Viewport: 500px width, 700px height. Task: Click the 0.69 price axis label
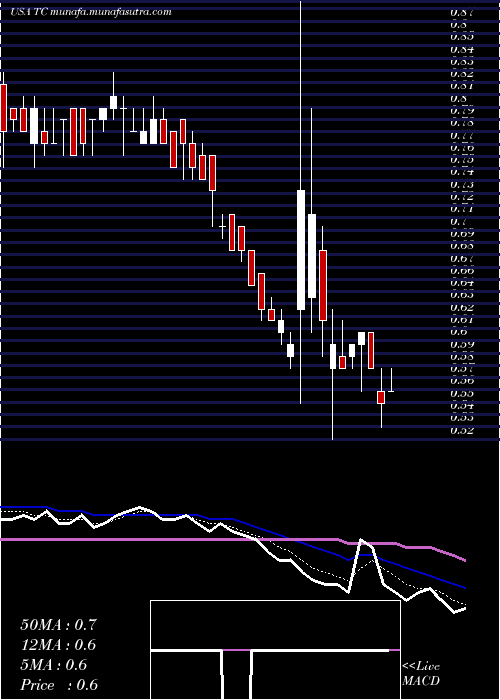[x=461, y=233]
